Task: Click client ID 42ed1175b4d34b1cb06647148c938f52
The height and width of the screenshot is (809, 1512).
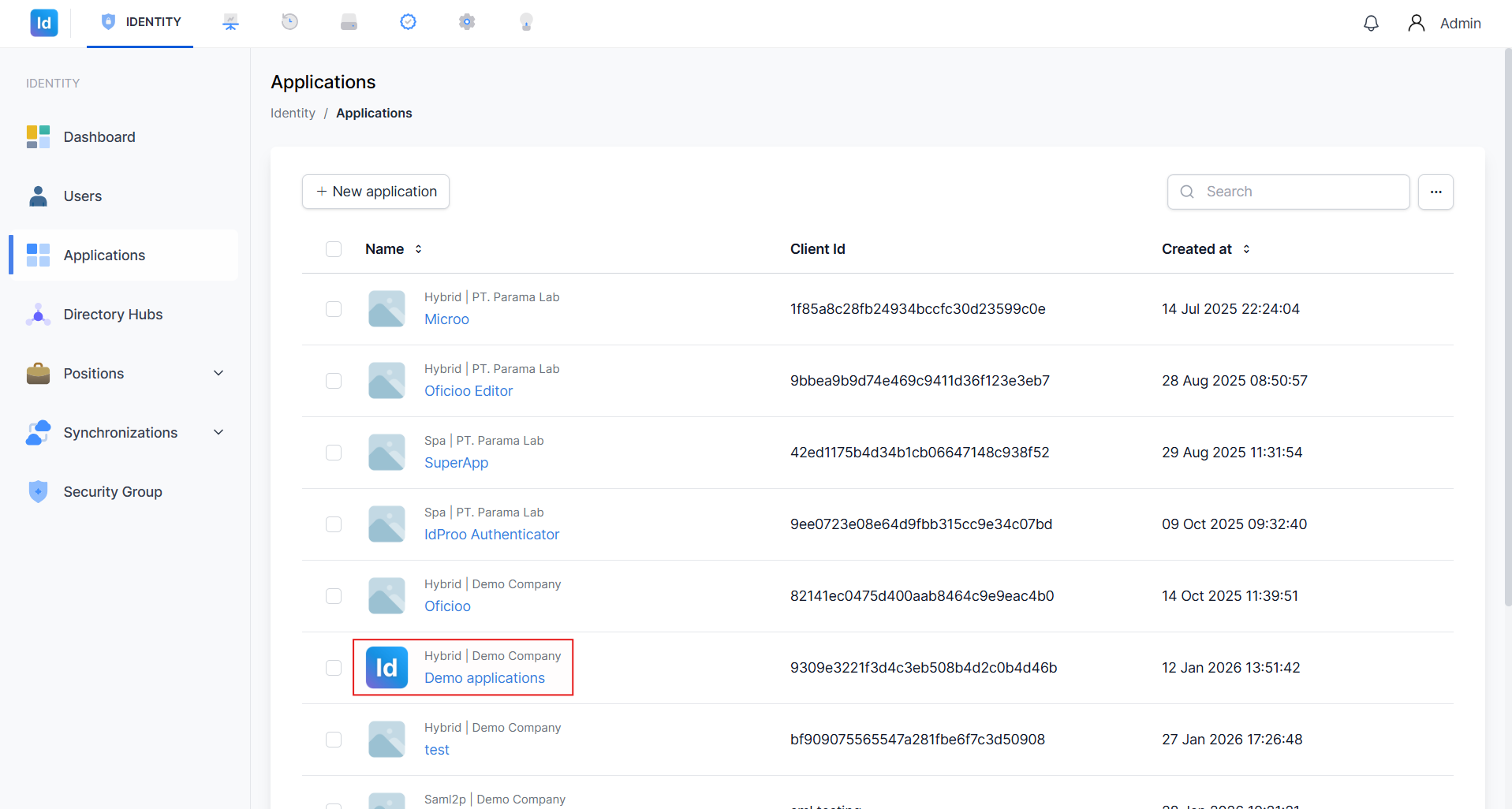Action: (920, 453)
